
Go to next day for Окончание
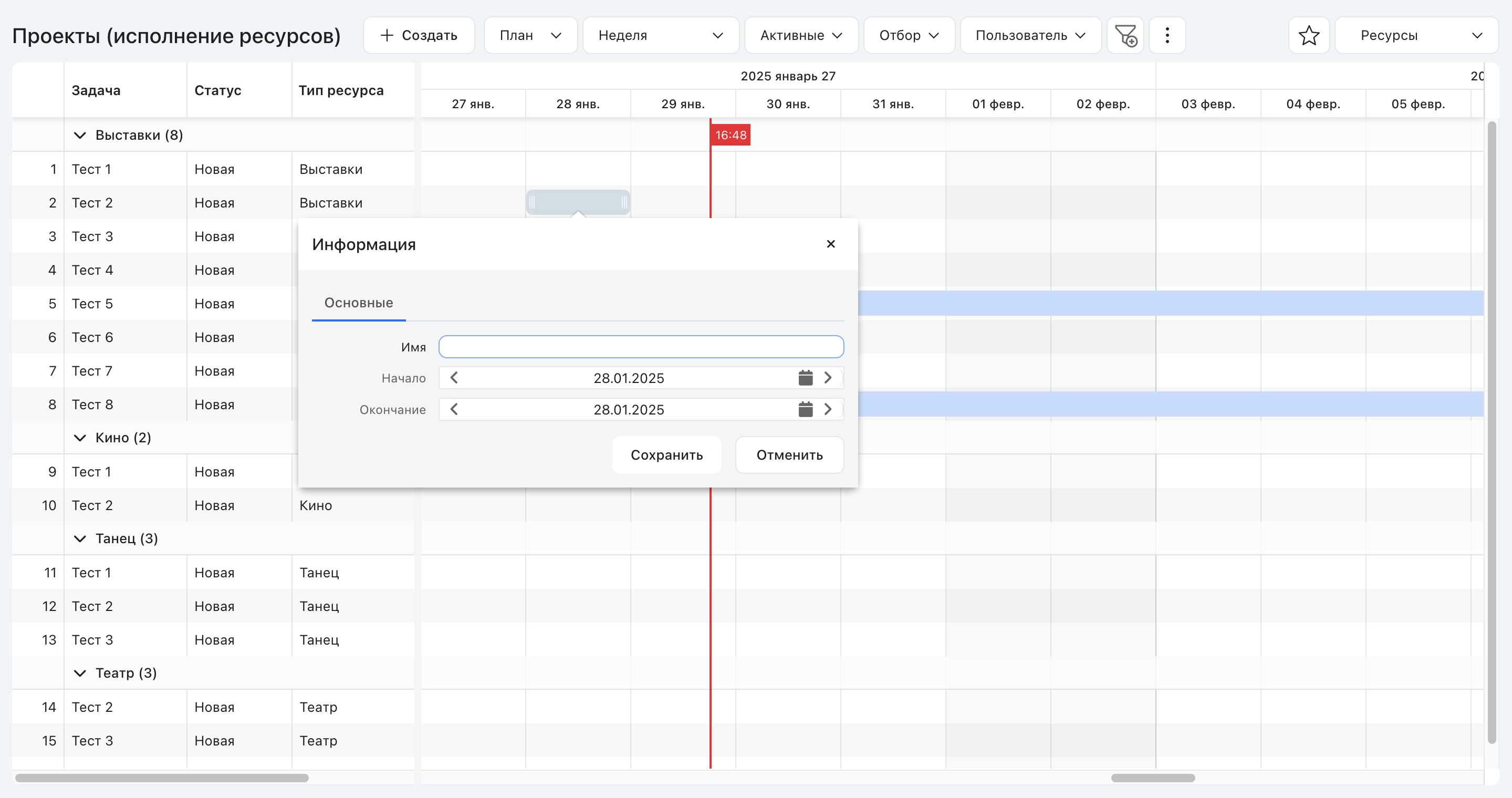(828, 410)
